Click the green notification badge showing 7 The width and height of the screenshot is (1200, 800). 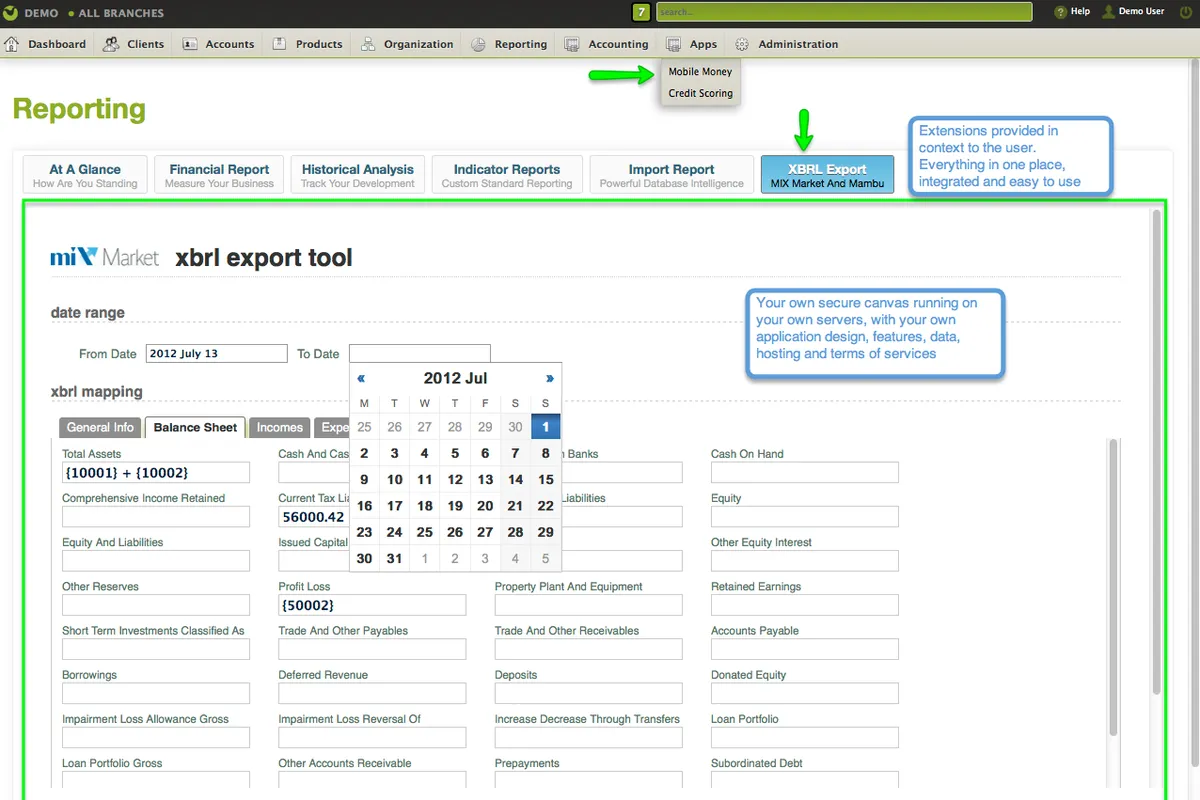(x=641, y=12)
